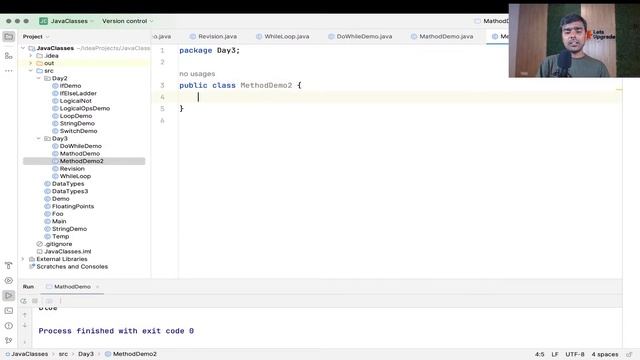Select Foo class in tree

[x=58, y=214]
